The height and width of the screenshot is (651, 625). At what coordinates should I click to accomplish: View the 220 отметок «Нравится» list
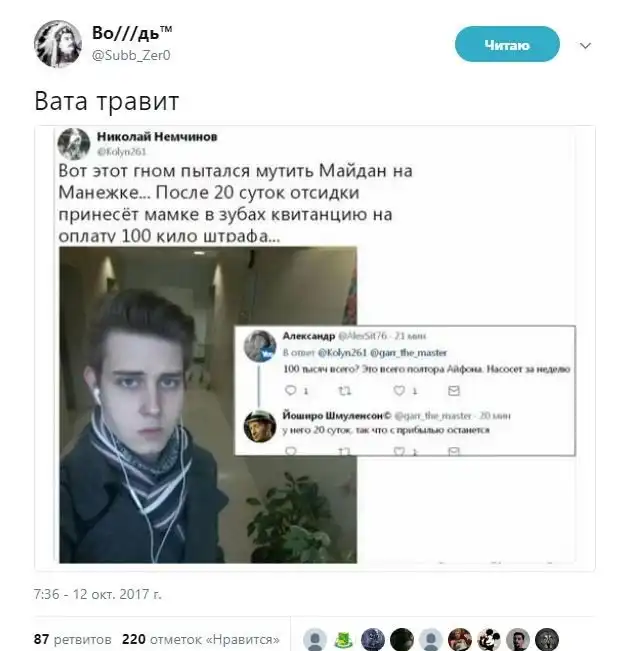pyautogui.click(x=201, y=639)
